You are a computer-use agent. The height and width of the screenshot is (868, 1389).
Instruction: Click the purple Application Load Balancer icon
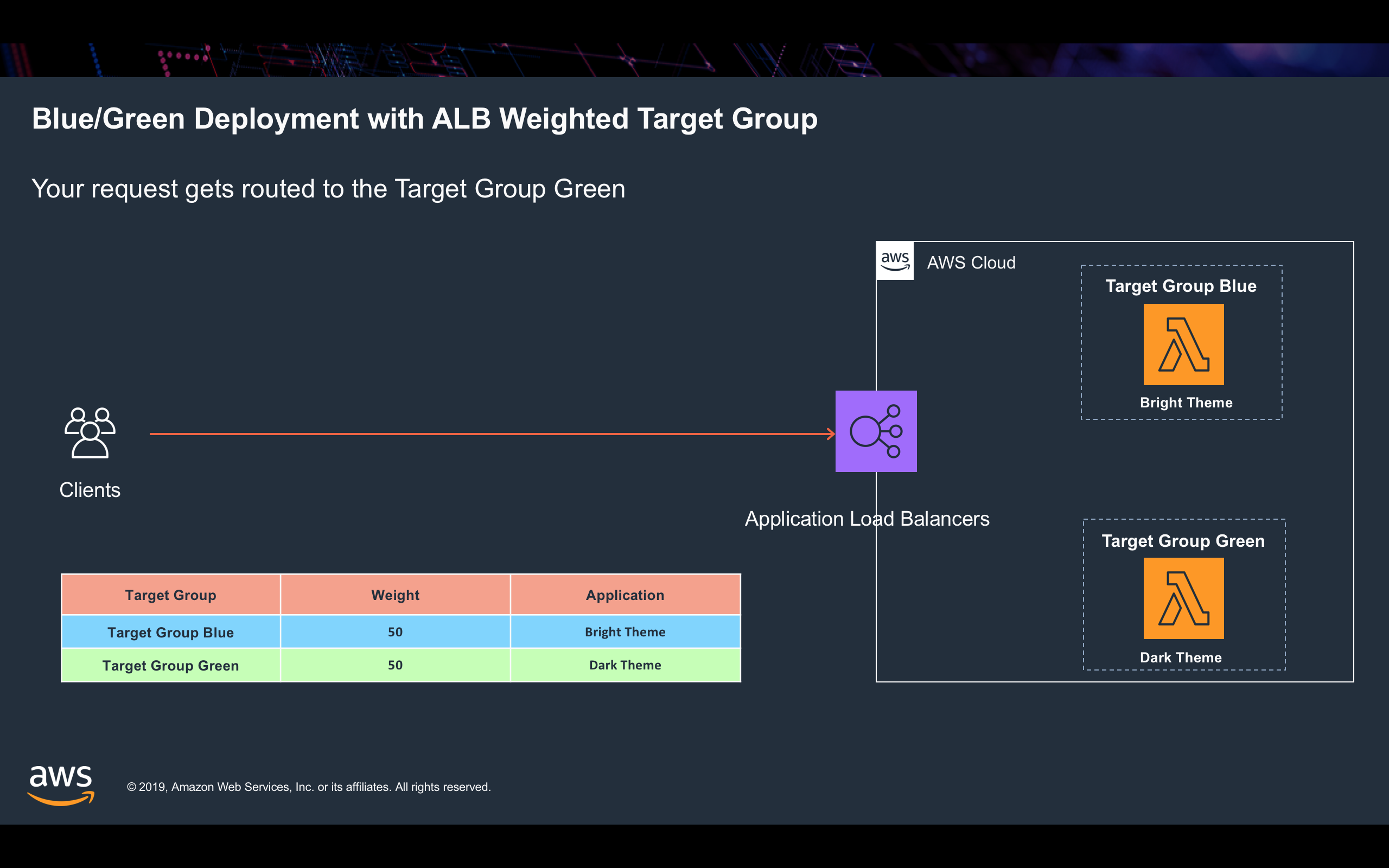pyautogui.click(x=876, y=431)
